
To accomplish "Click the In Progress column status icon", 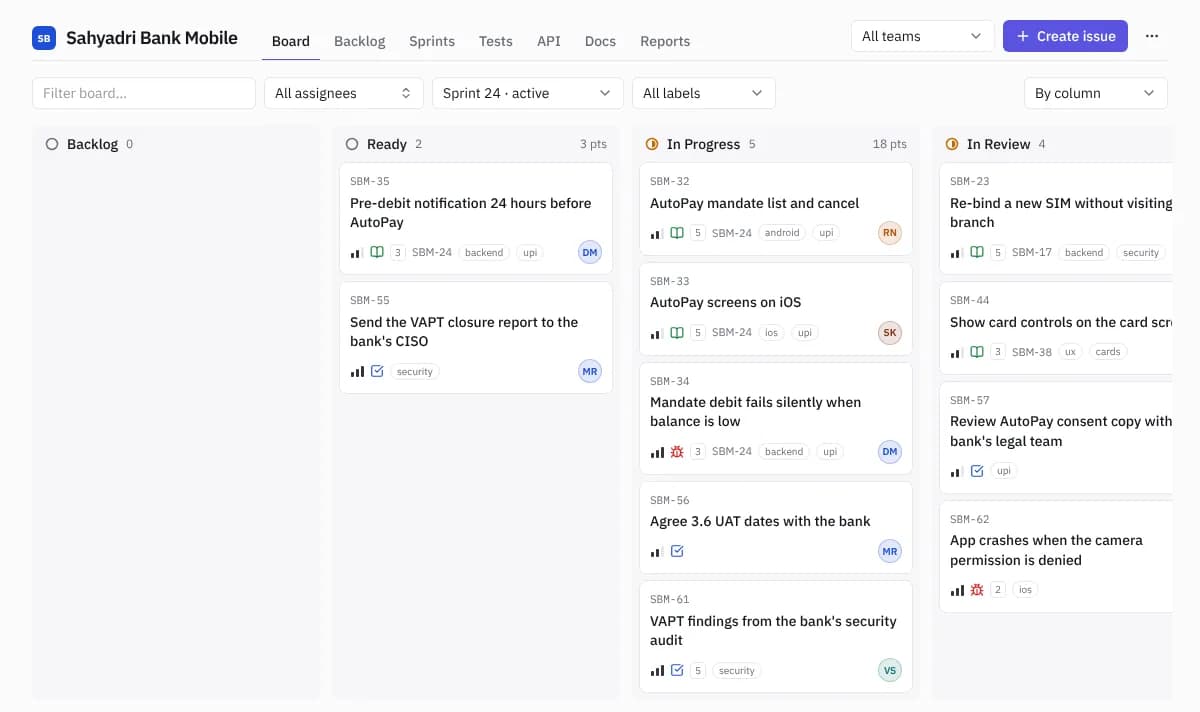I will coord(652,144).
